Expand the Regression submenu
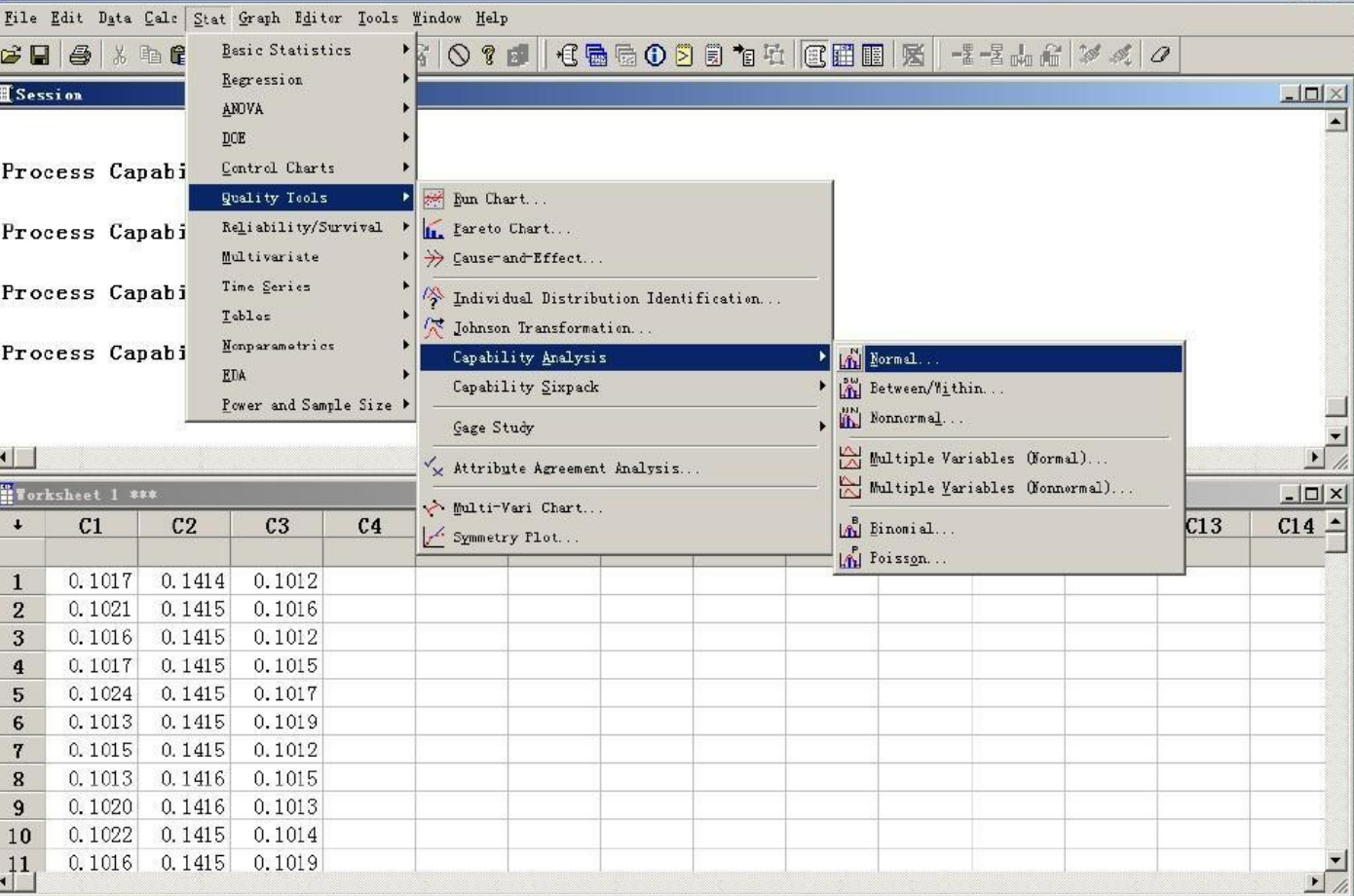1354x896 pixels. (301, 80)
